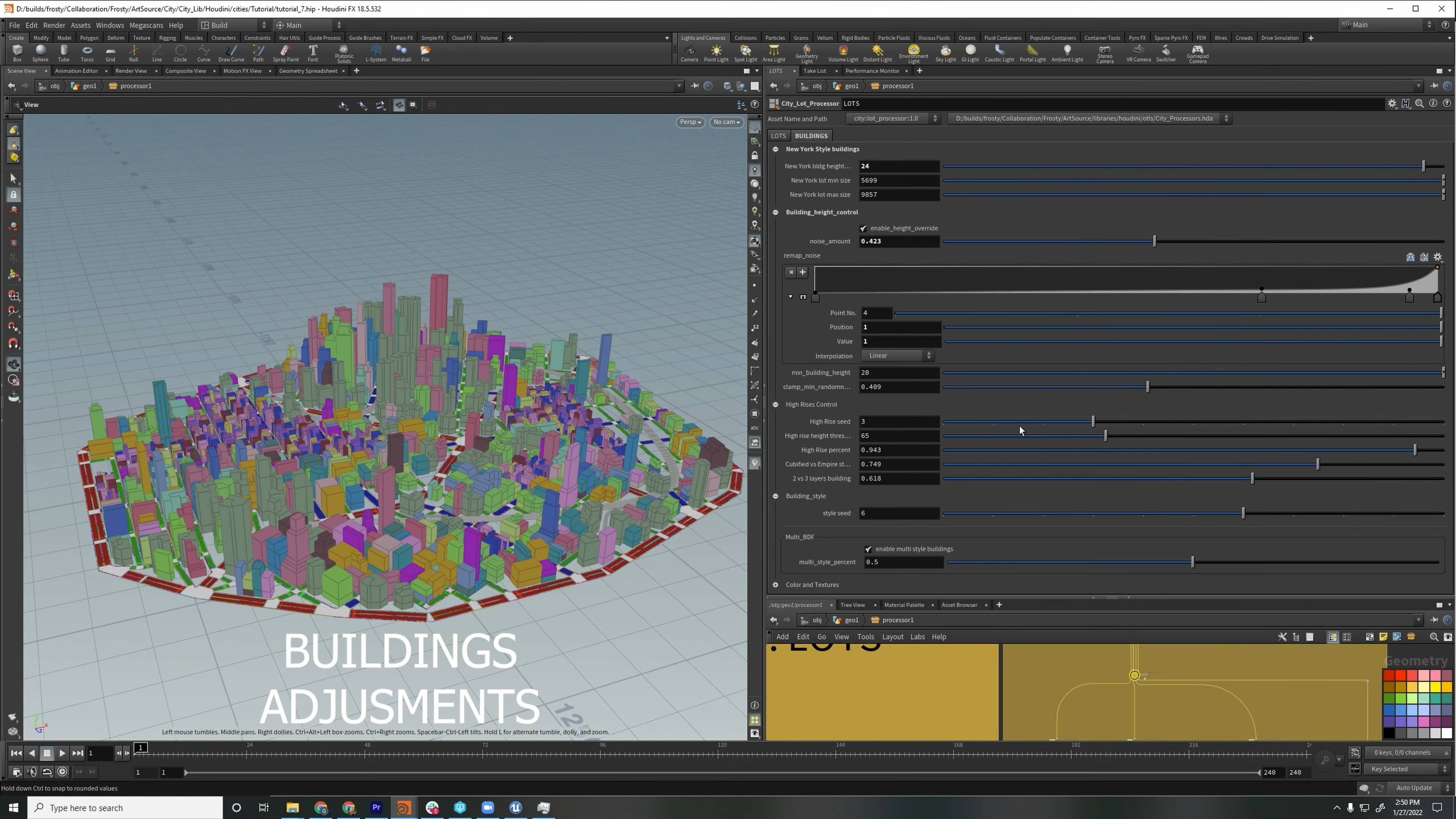Image resolution: width=1456 pixels, height=819 pixels.
Task: Add a Point Light
Action: pyautogui.click(x=716, y=53)
